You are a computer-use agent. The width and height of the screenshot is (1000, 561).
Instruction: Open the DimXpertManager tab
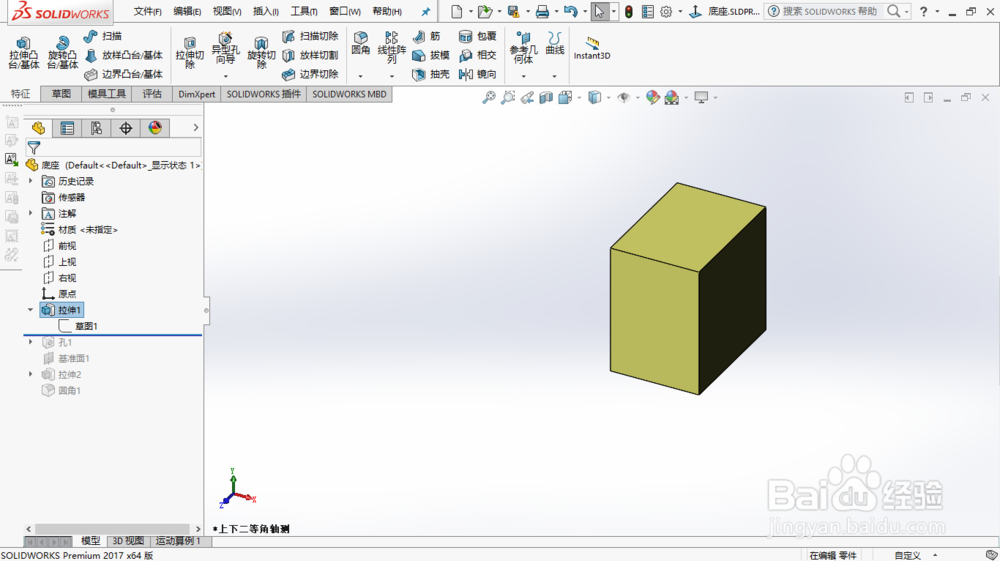pyautogui.click(x=126, y=128)
